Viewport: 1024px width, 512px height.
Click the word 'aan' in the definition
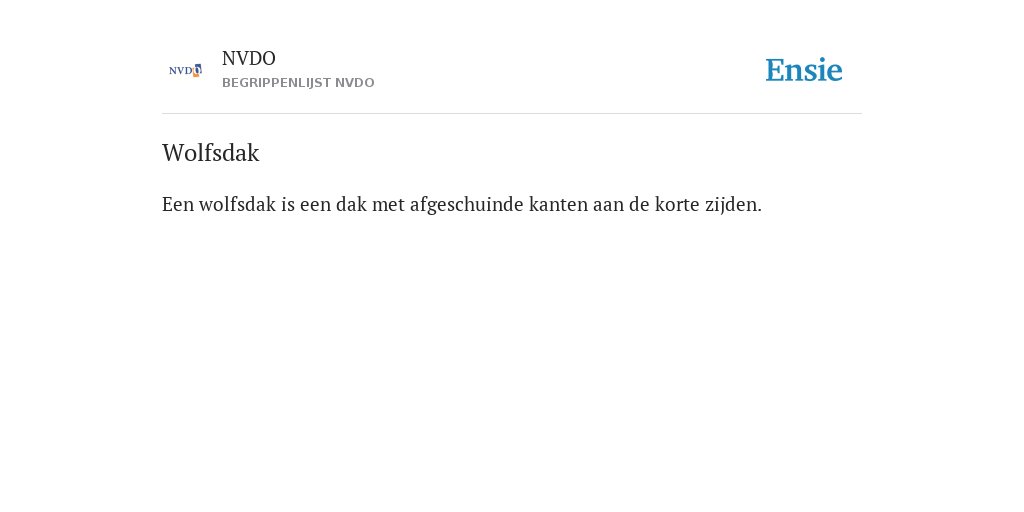608,205
